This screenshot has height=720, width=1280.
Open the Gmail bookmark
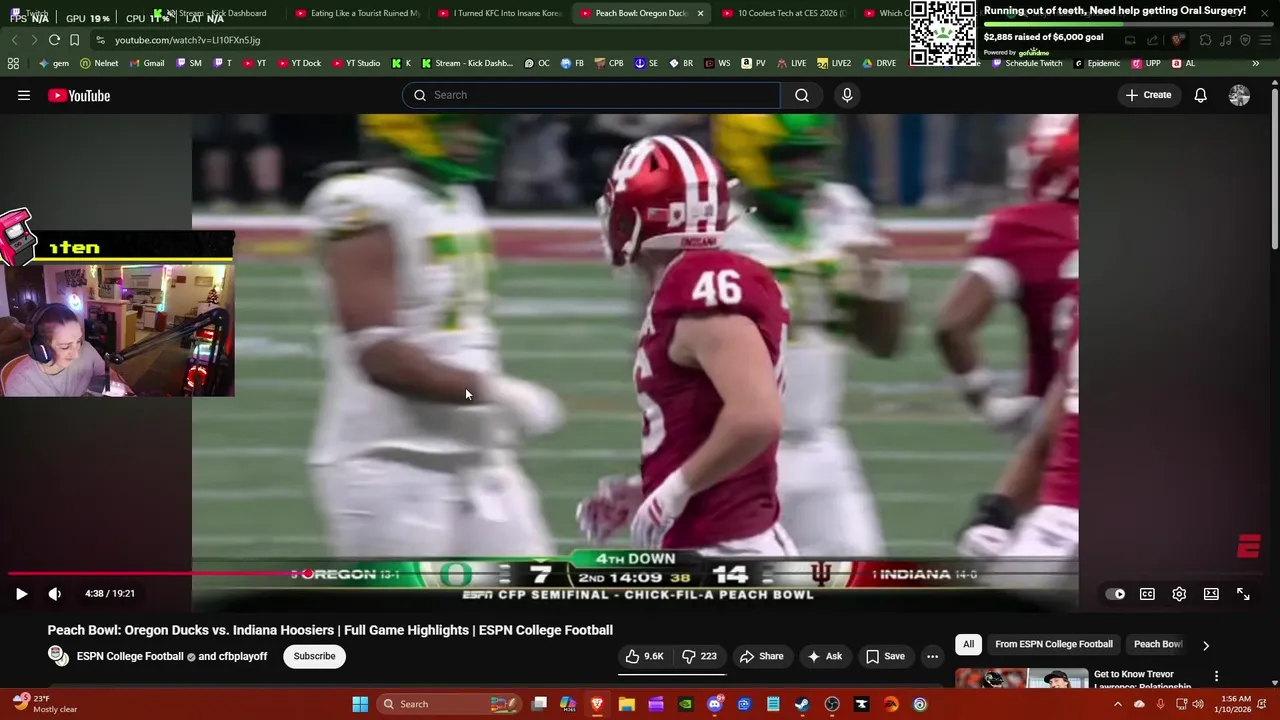[147, 63]
